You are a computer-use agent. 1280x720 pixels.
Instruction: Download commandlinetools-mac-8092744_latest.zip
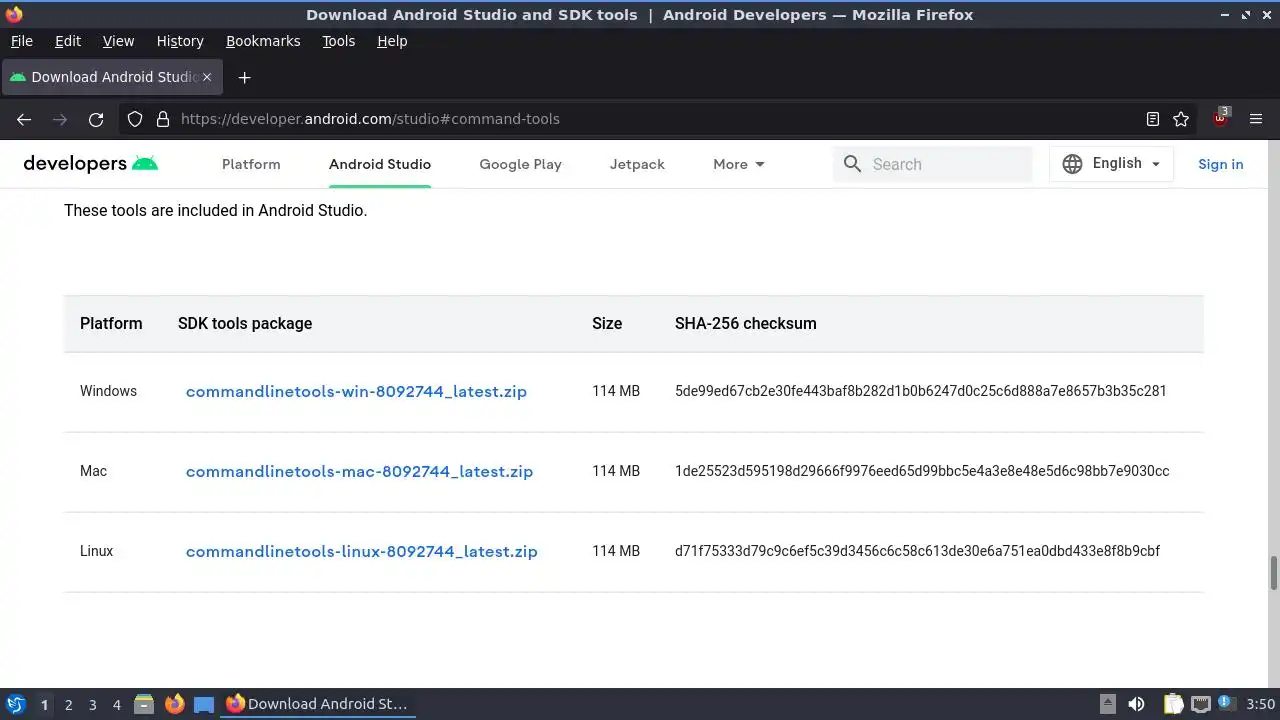tap(359, 471)
